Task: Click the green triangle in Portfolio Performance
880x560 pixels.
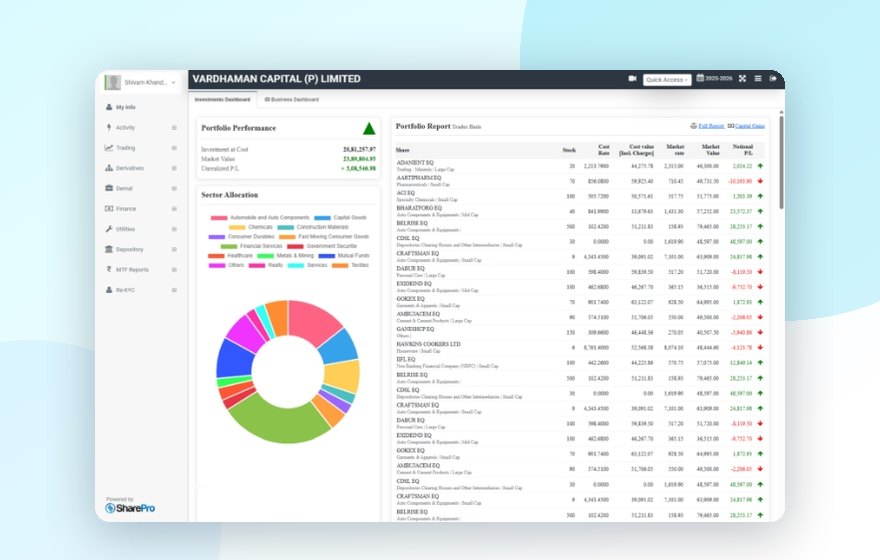Action: 369,128
